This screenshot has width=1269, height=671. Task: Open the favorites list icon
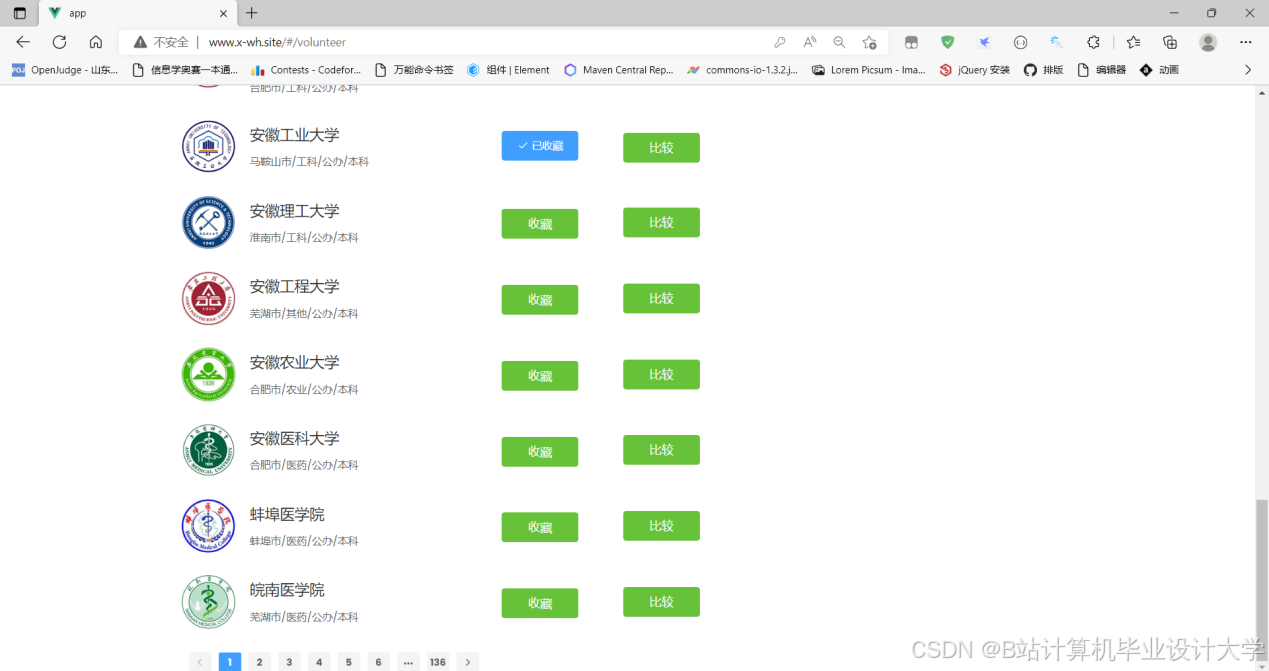(1133, 42)
